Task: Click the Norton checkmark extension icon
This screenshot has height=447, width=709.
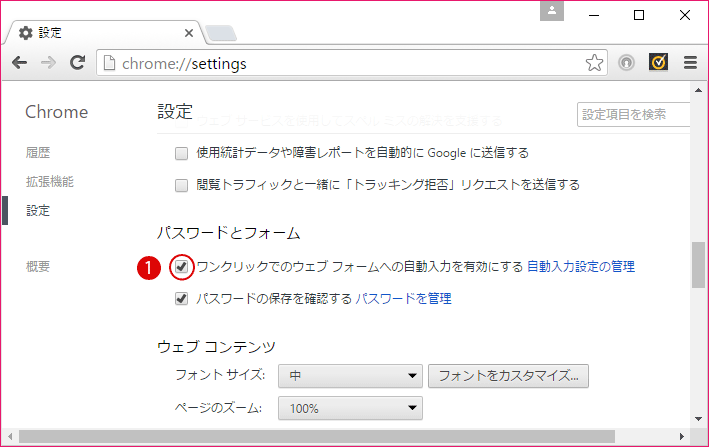Action: (658, 63)
